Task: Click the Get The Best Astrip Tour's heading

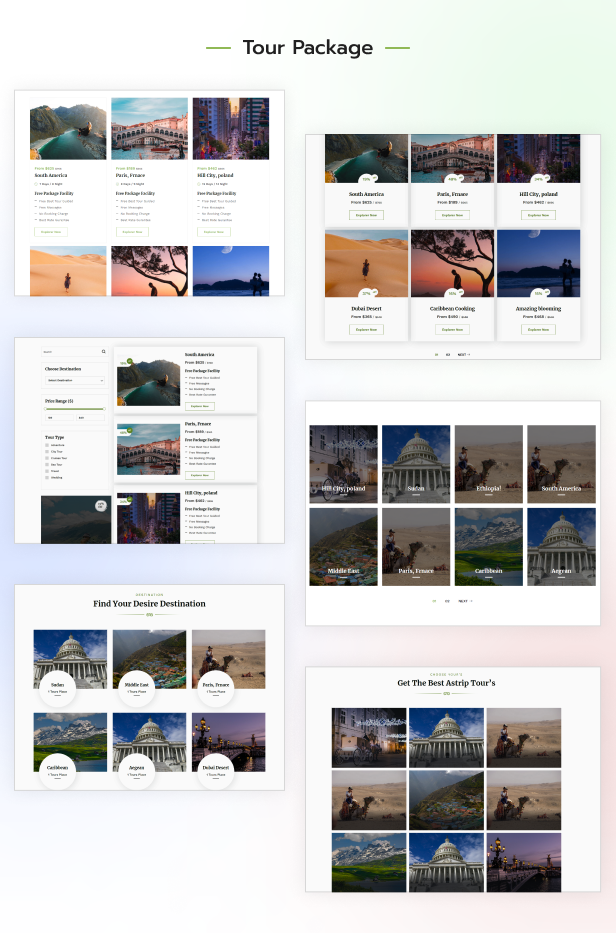Action: pos(446,683)
